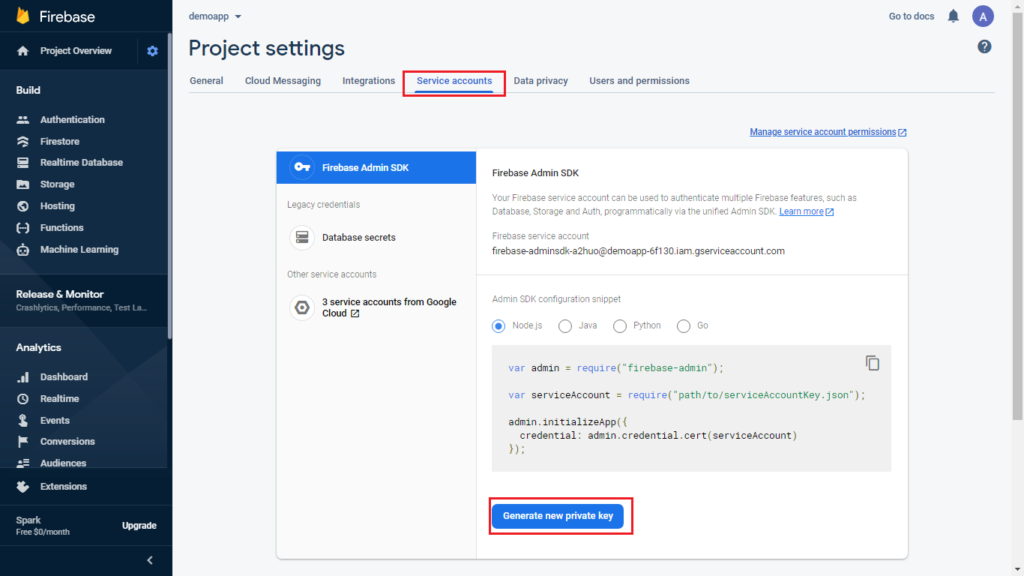This screenshot has height=576, width=1024.
Task: Expand the Release & Monitor section
Action: click(x=84, y=300)
